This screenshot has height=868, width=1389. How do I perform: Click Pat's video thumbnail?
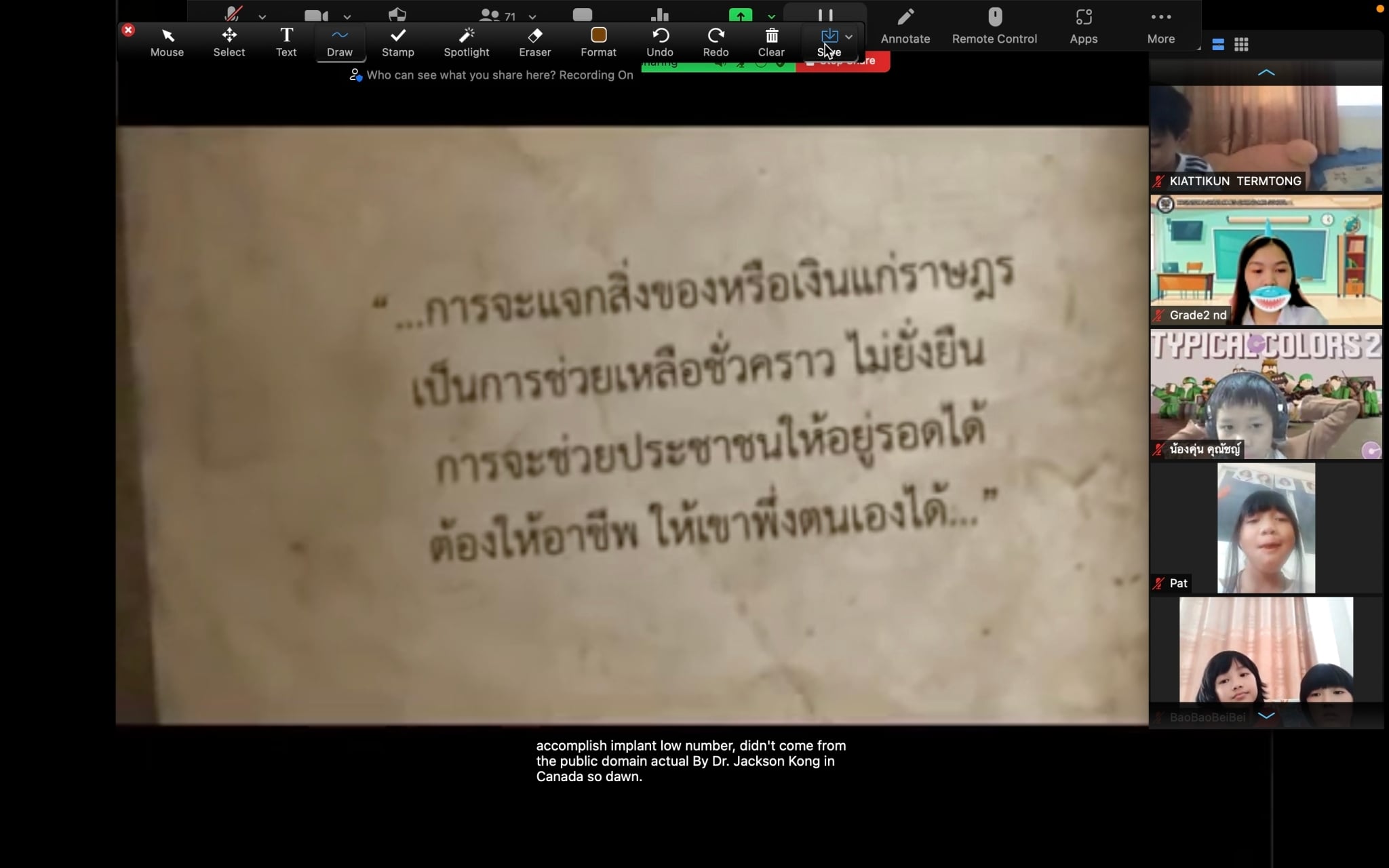[1266, 528]
